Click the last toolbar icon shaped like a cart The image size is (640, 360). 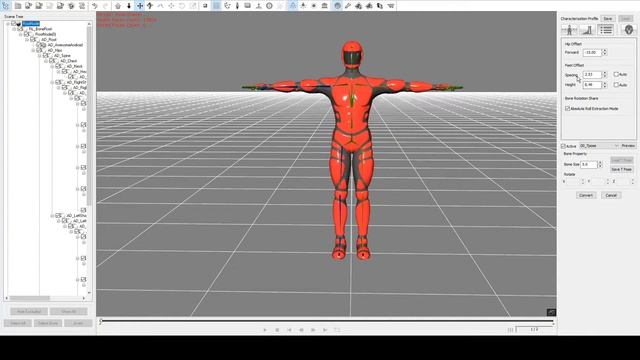click(391, 6)
